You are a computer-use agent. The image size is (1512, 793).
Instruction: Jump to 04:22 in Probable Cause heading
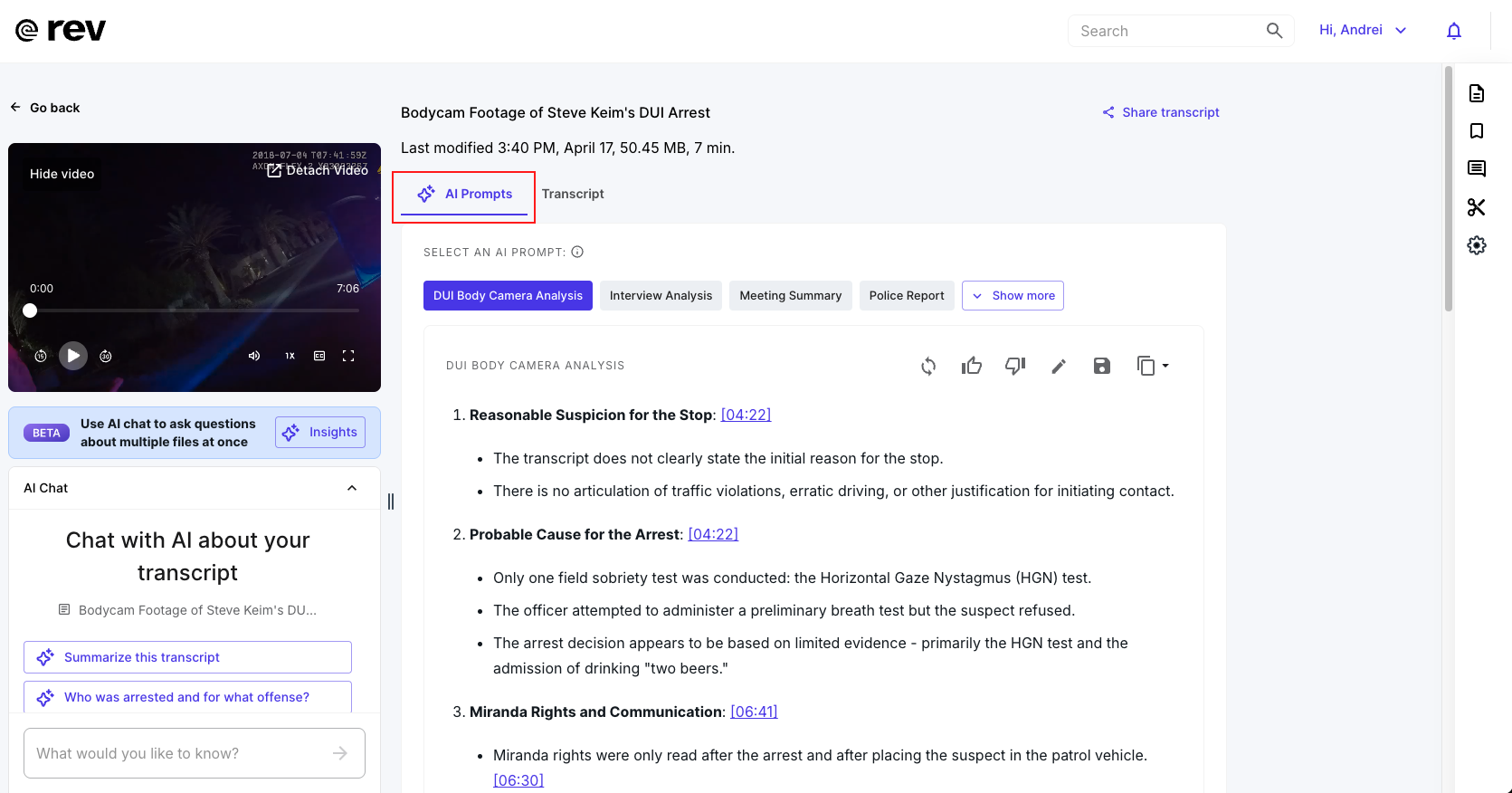click(713, 534)
